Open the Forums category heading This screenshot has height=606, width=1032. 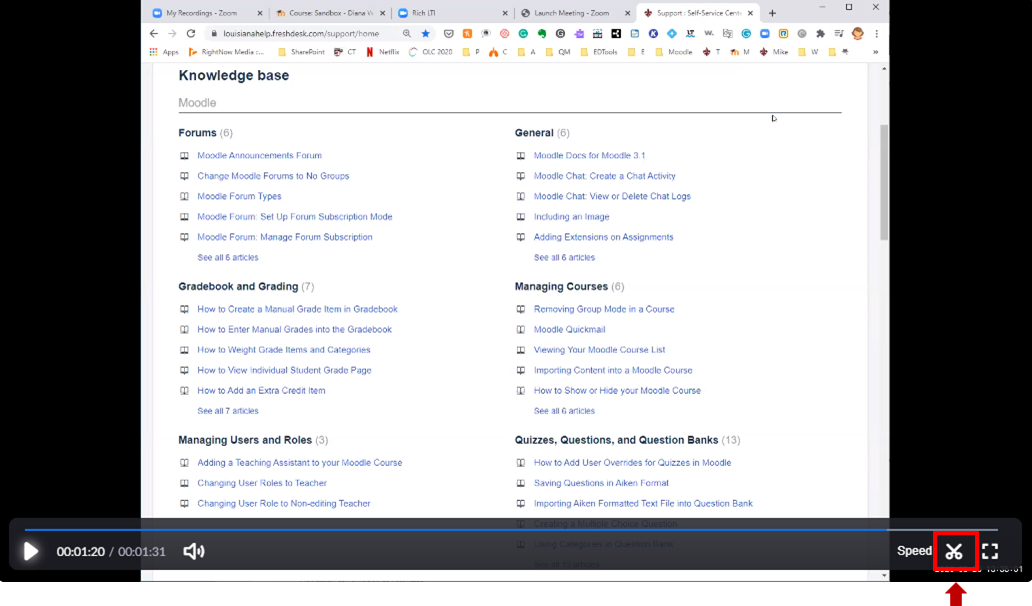[197, 133]
